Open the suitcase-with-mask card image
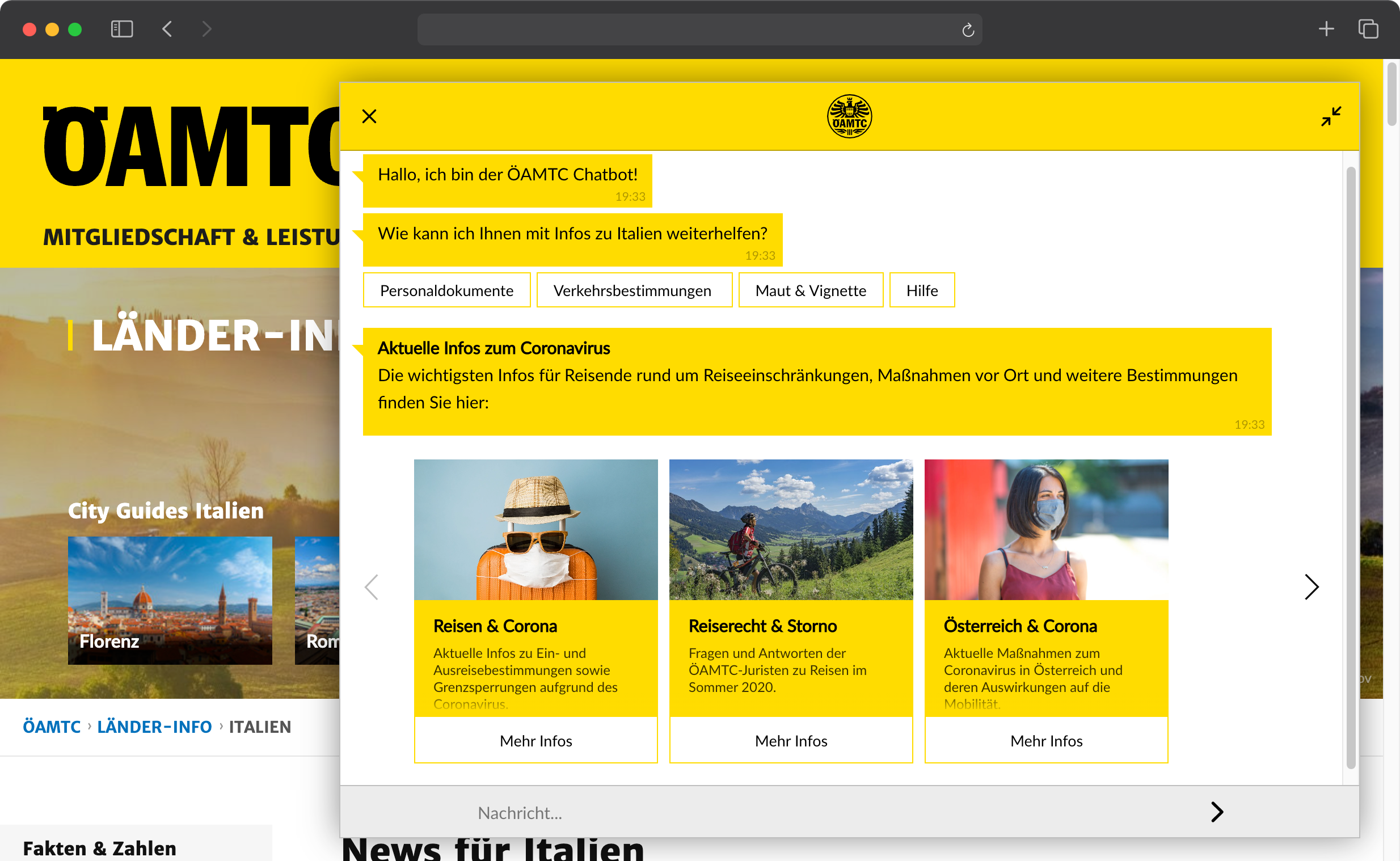 pos(535,530)
